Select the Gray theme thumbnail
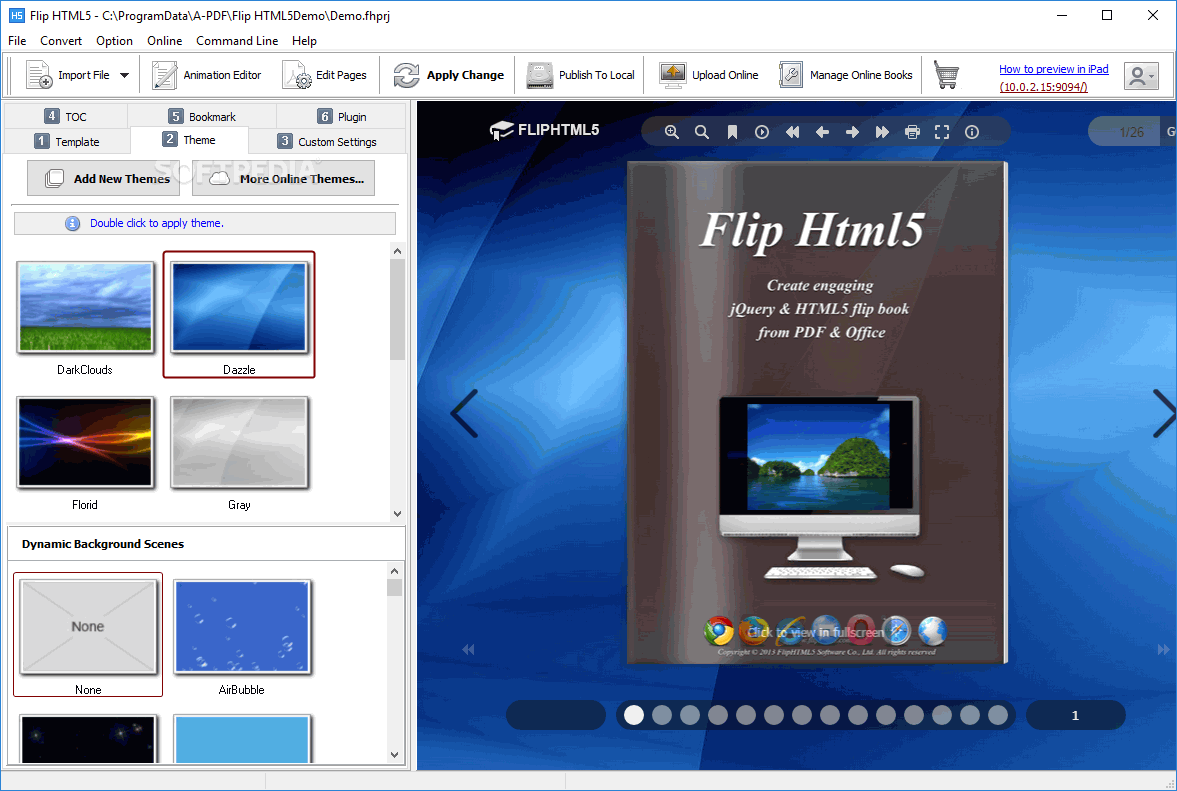1177x791 pixels. [x=239, y=442]
